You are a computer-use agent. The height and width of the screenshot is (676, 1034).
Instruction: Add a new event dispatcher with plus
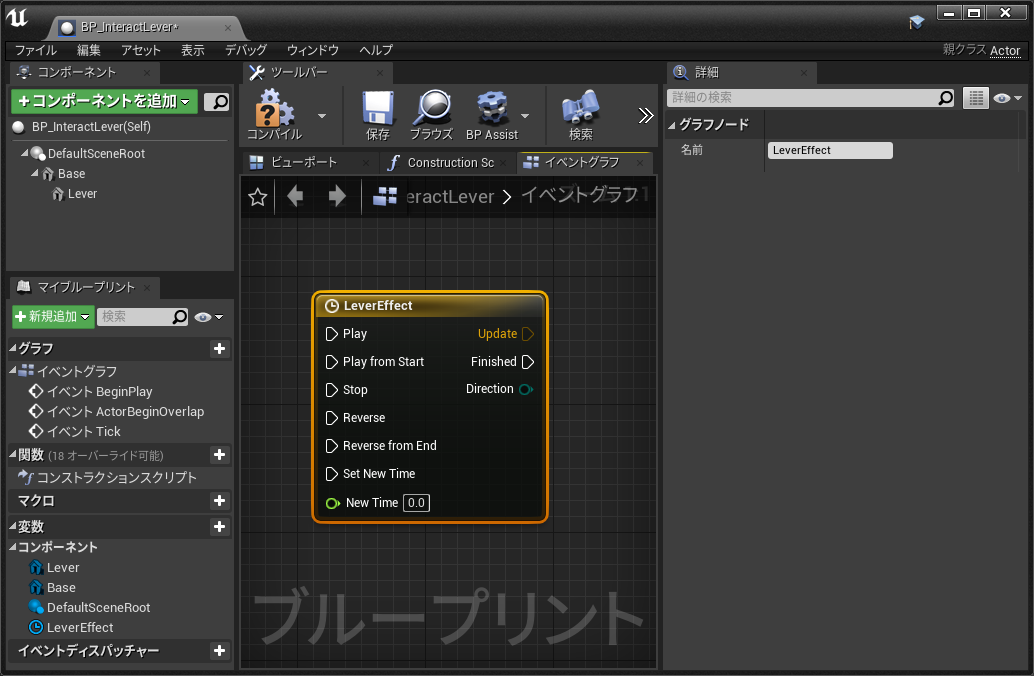[220, 651]
